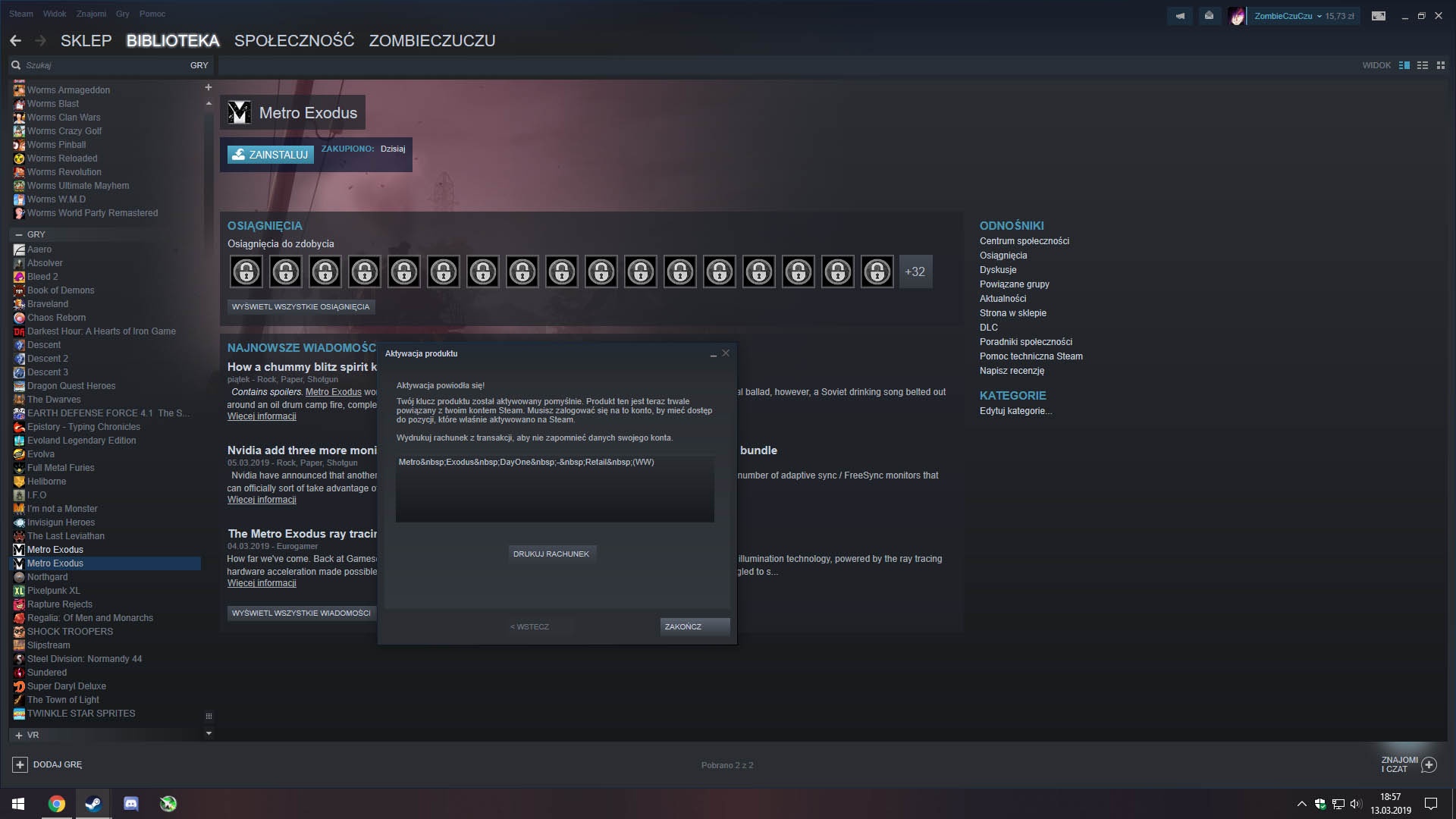
Task: Switch to grid view icon
Action: (1441, 65)
